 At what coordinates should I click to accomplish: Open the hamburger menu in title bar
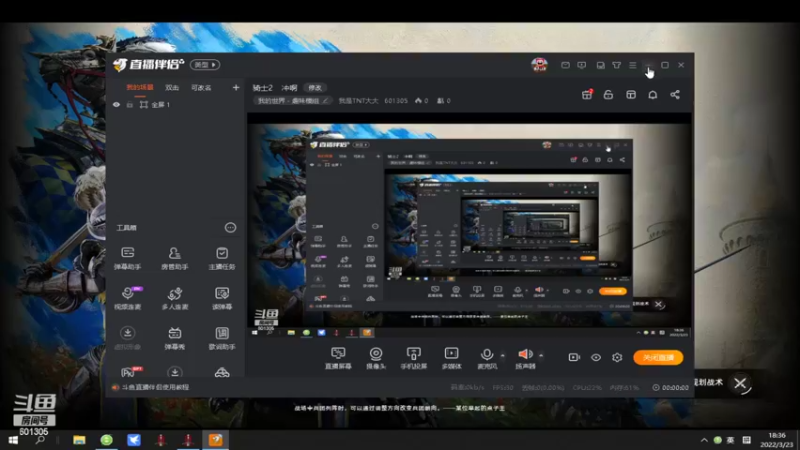point(633,65)
